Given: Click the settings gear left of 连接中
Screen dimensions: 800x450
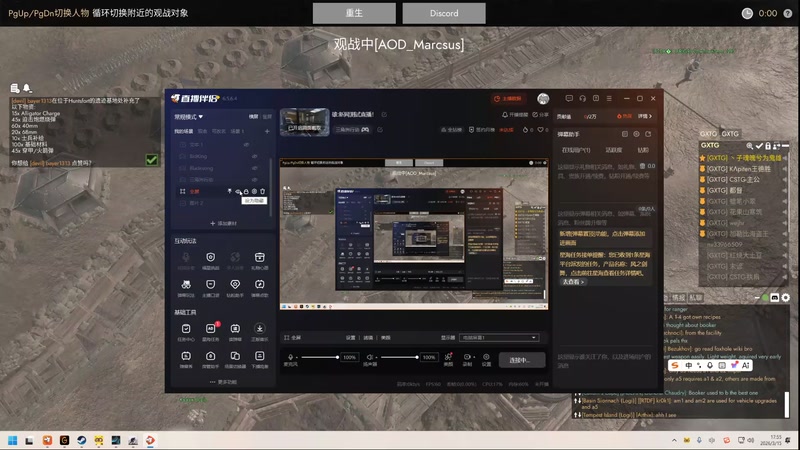Looking at the screenshot, I should (486, 357).
